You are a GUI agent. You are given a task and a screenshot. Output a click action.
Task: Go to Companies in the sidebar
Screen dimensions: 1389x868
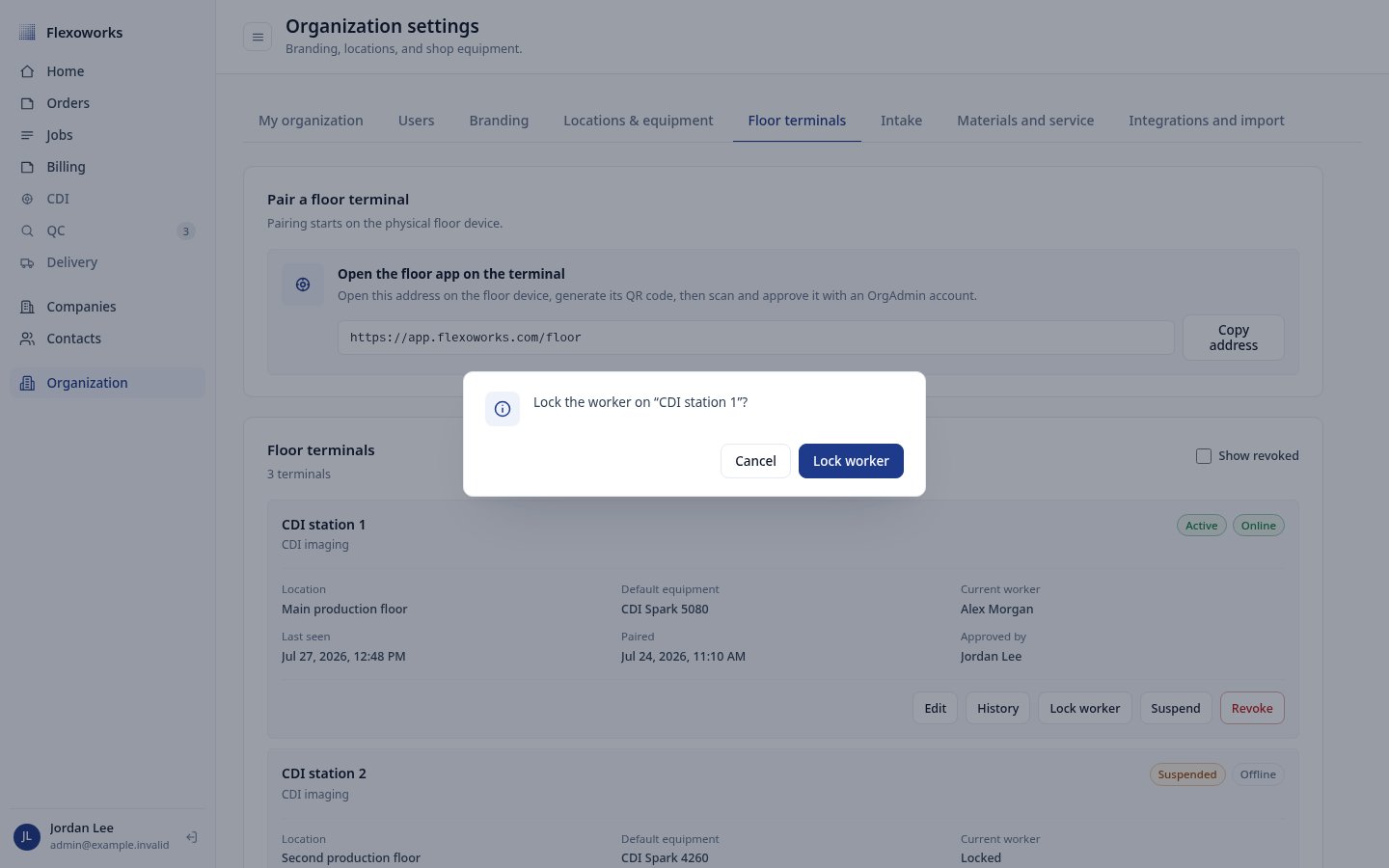107,307
